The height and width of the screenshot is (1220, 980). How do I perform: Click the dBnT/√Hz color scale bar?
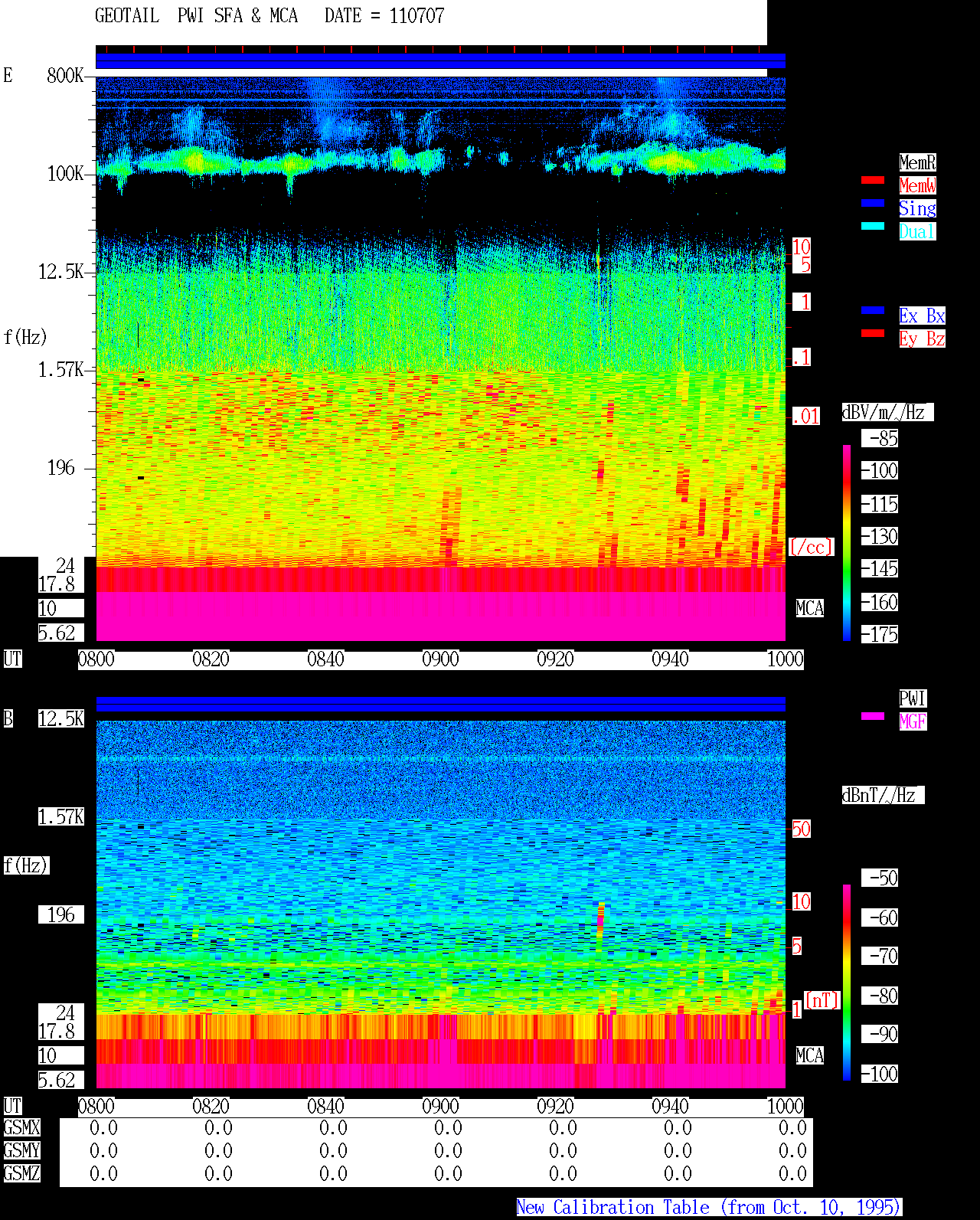pyautogui.click(x=847, y=983)
